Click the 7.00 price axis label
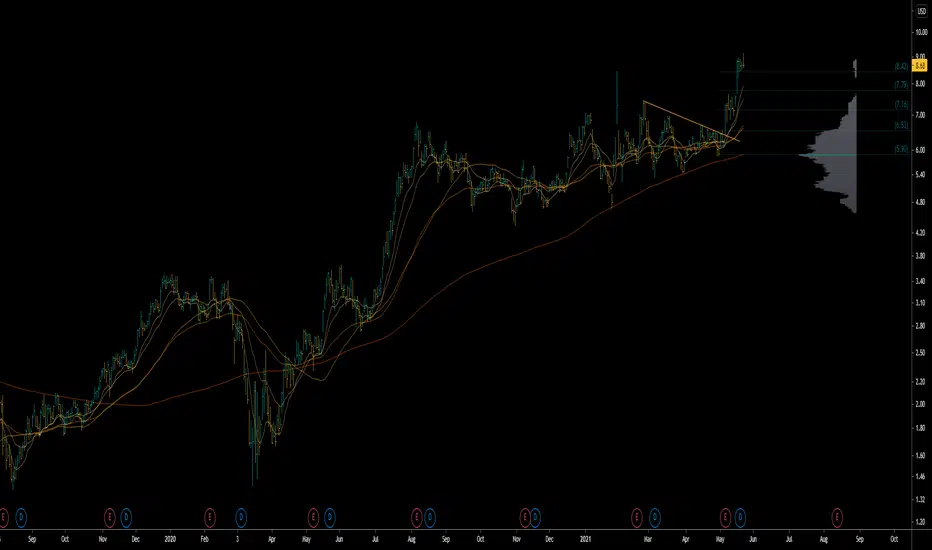 920,115
